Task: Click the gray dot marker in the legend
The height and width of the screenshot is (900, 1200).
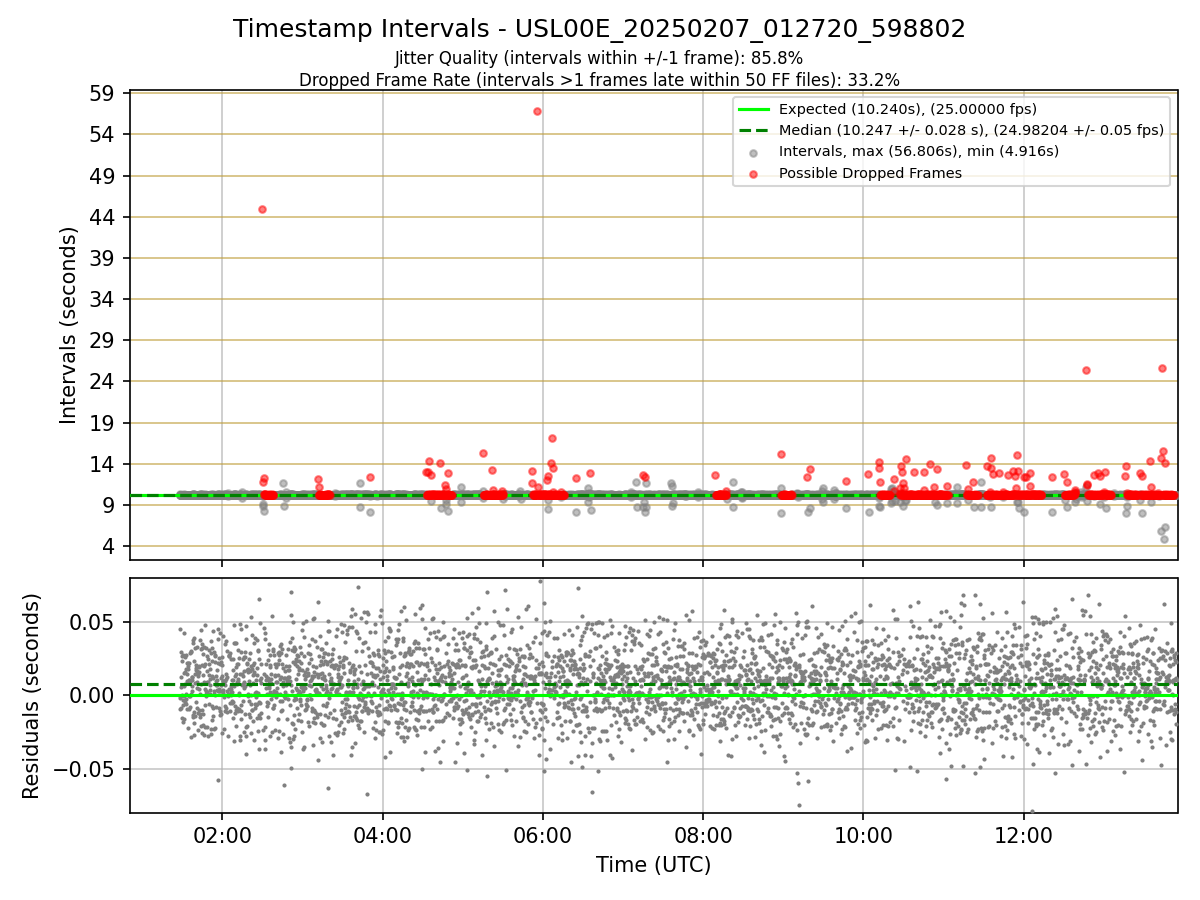Action: tap(754, 152)
